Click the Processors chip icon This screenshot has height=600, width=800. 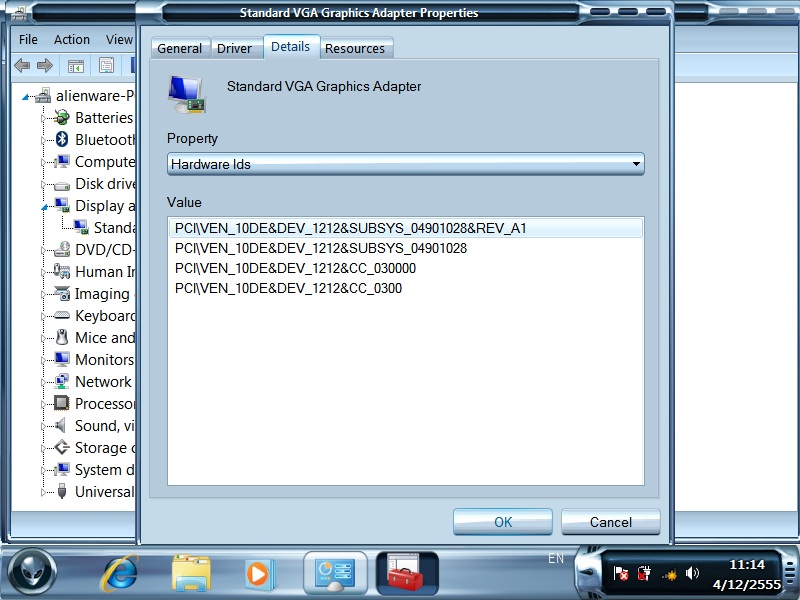click(x=62, y=403)
